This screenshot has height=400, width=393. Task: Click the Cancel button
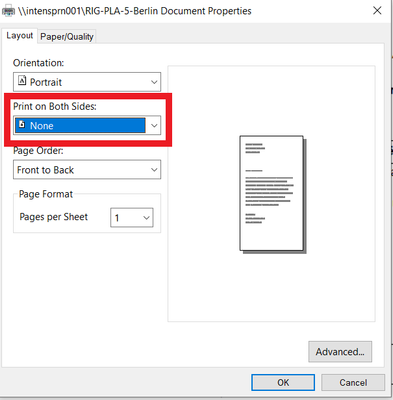[x=353, y=382]
